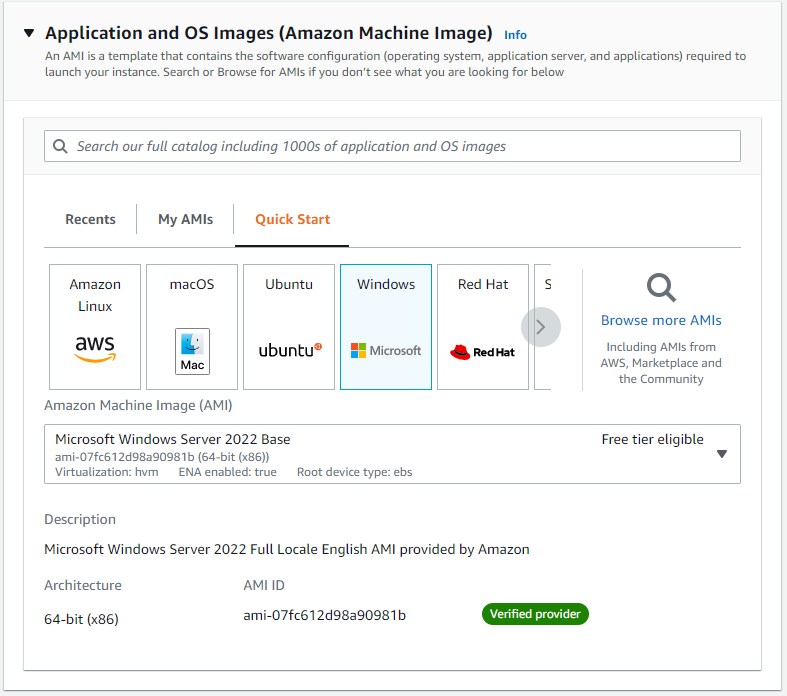Click the Windows Server 2022 description text
Viewport: 787px width, 696px height.
(x=287, y=549)
